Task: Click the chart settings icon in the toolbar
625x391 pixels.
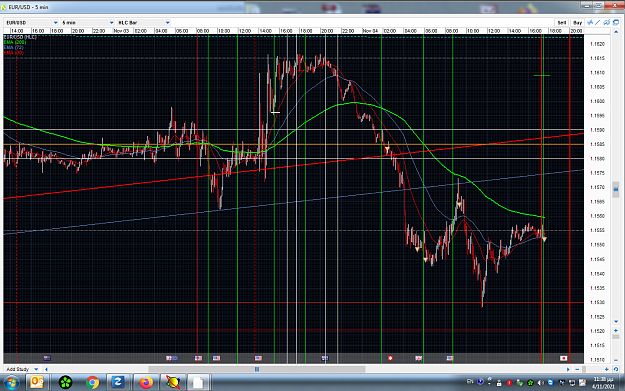Action: pos(607,22)
